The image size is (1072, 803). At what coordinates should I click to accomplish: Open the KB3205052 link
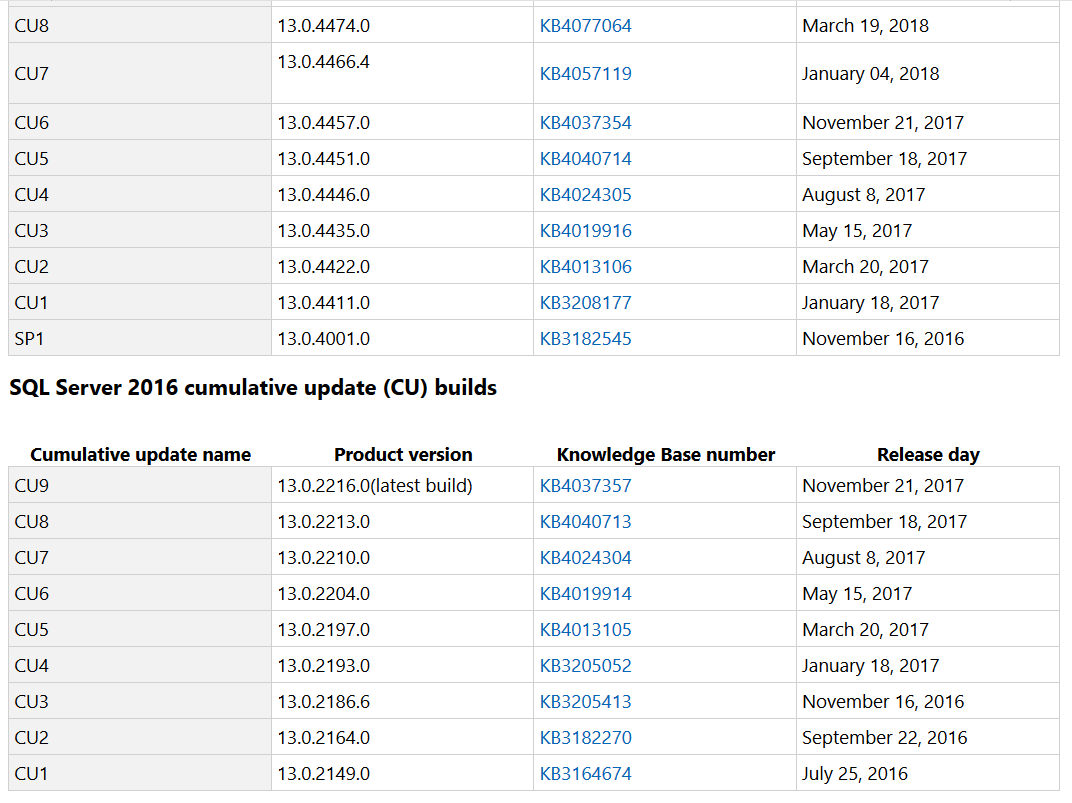point(586,666)
